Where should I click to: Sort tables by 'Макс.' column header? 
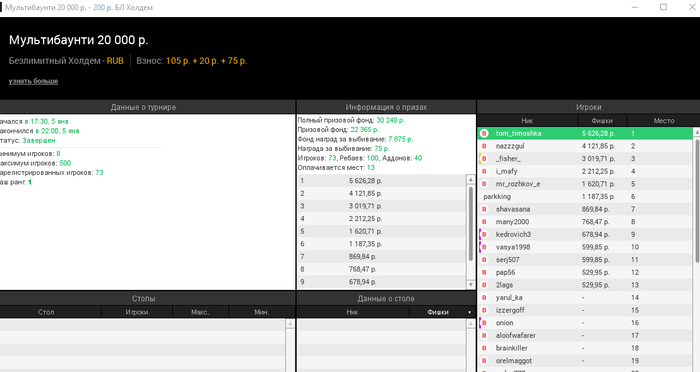pos(200,312)
